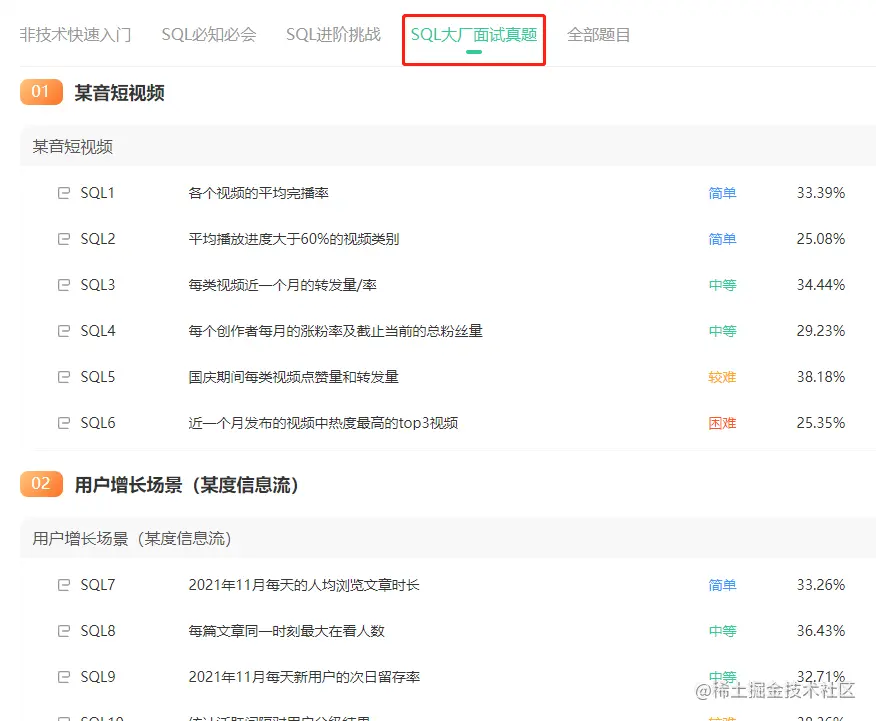Open problem 每篇文章同一时刻最大在看人数
Viewport: 876px width, 721px height.
[287, 631]
